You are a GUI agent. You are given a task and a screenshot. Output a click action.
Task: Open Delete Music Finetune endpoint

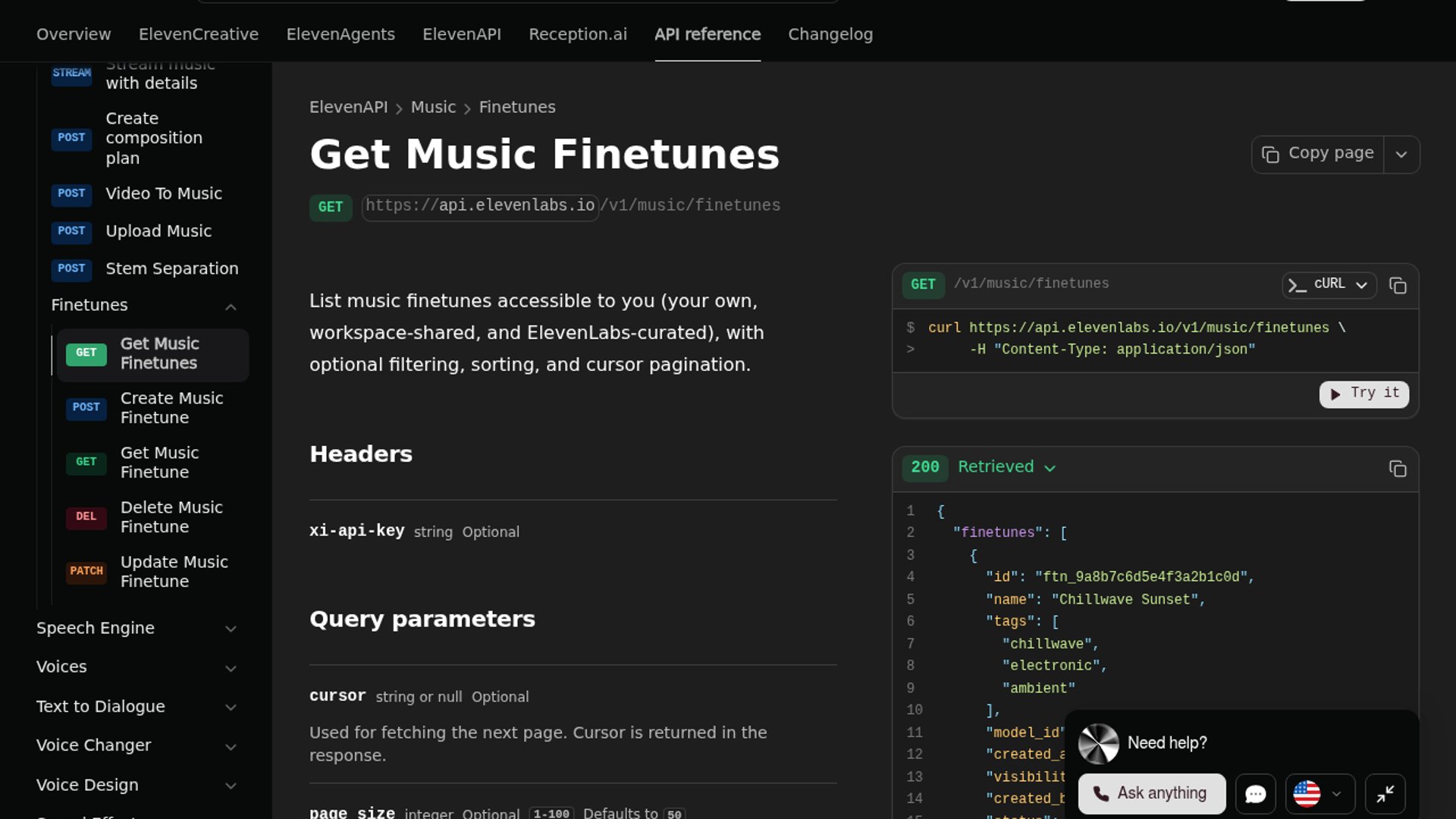152,517
